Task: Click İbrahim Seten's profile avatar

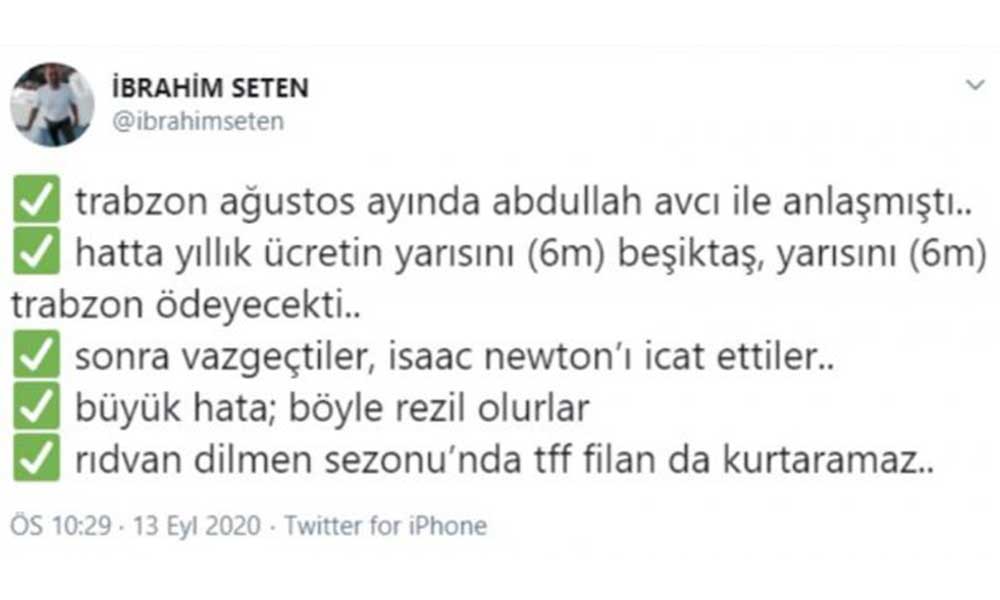Action: coord(52,105)
